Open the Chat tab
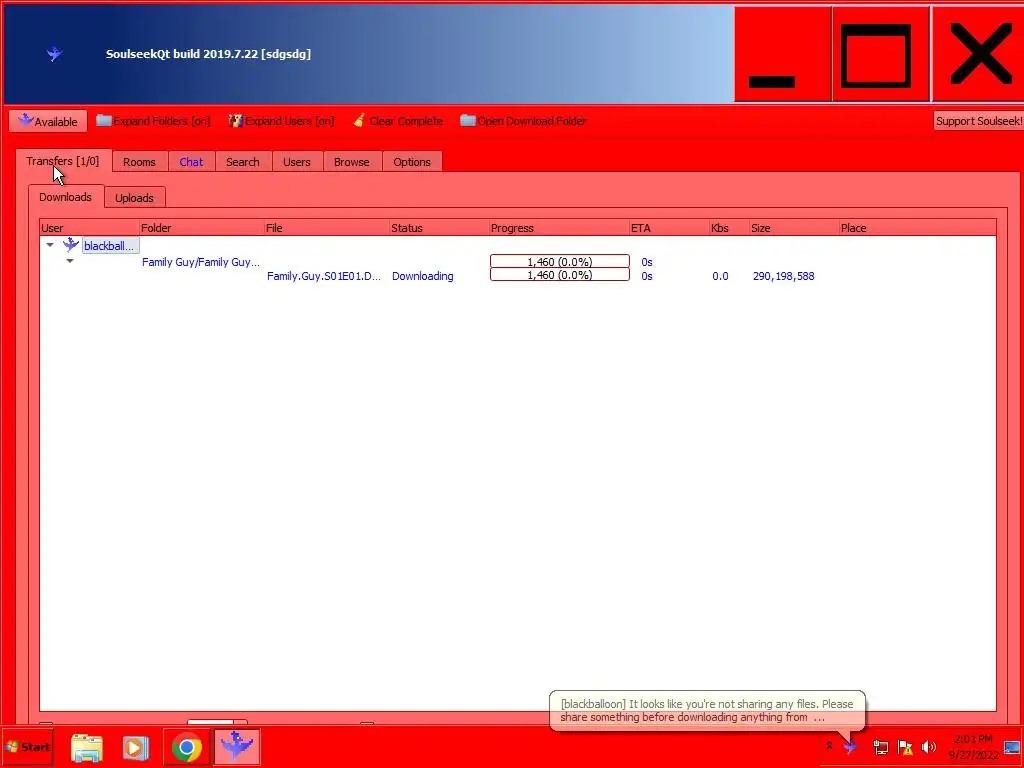Image resolution: width=1024 pixels, height=768 pixels. (x=191, y=162)
